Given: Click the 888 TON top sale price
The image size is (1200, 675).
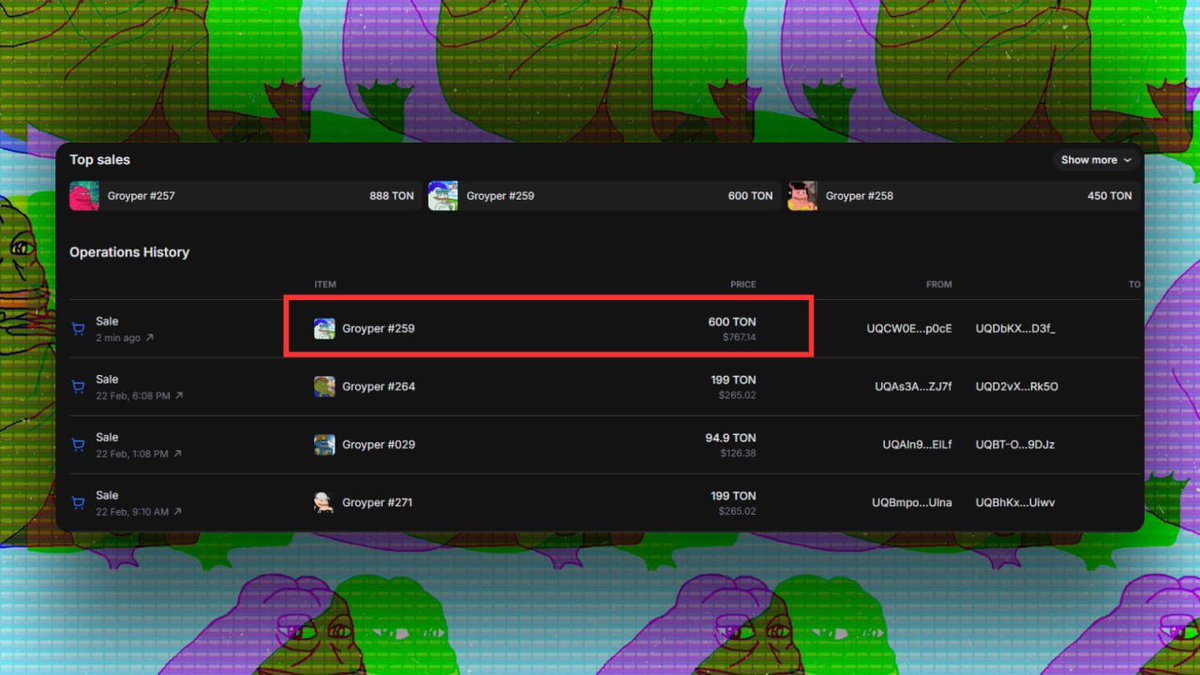Looking at the screenshot, I should pos(392,196).
